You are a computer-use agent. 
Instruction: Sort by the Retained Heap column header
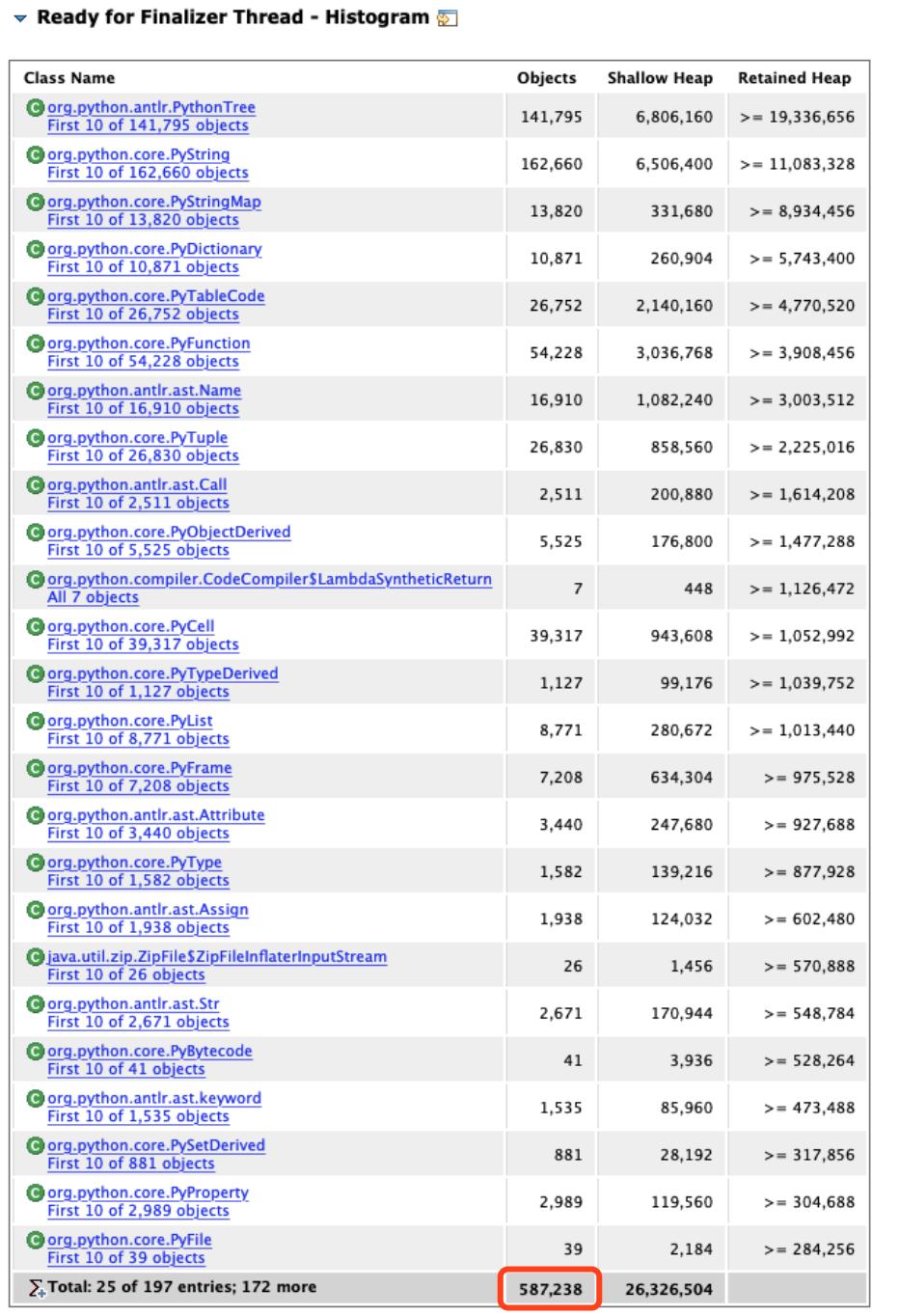click(x=794, y=78)
